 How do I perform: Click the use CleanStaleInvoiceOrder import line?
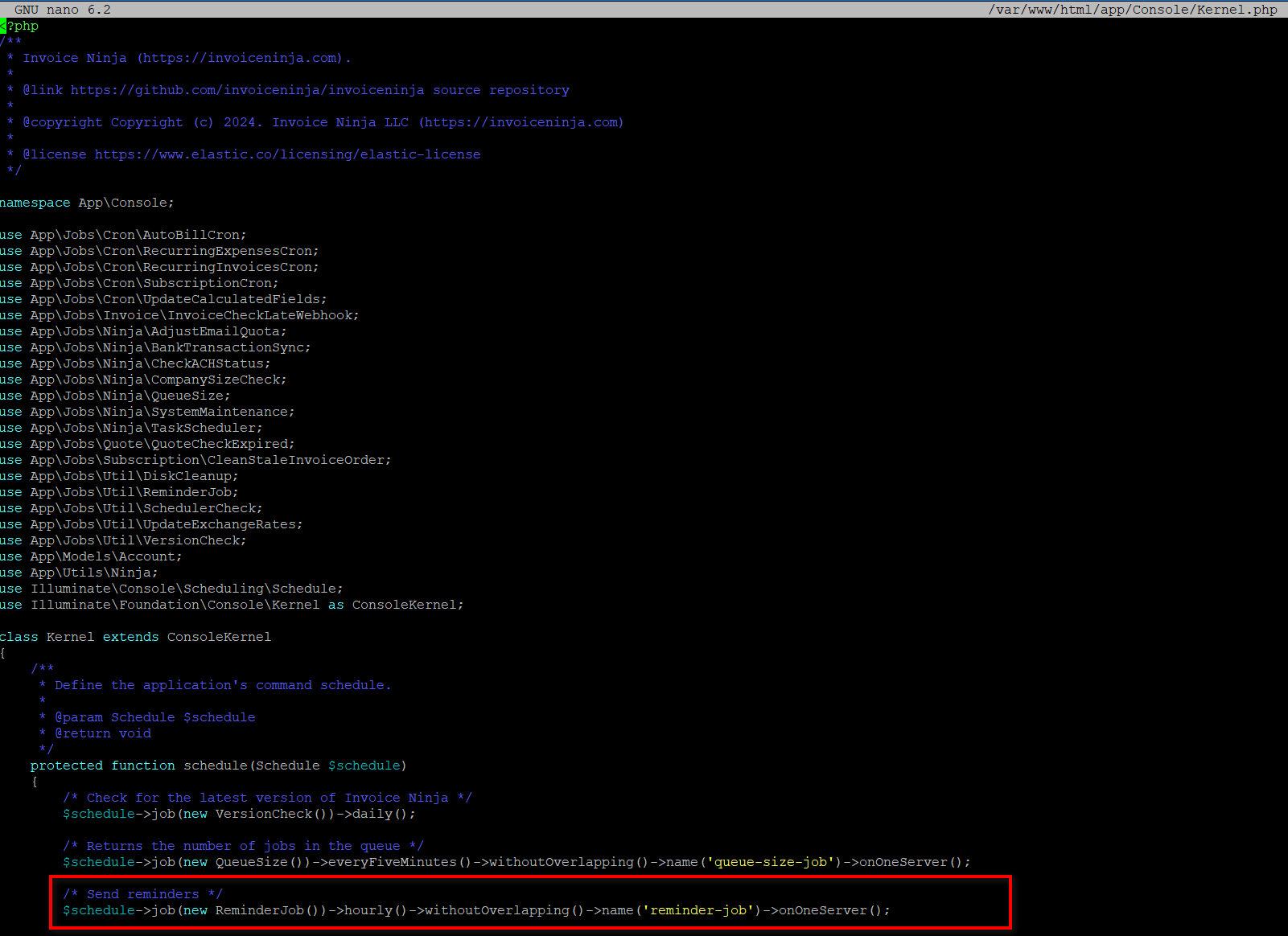(x=195, y=460)
